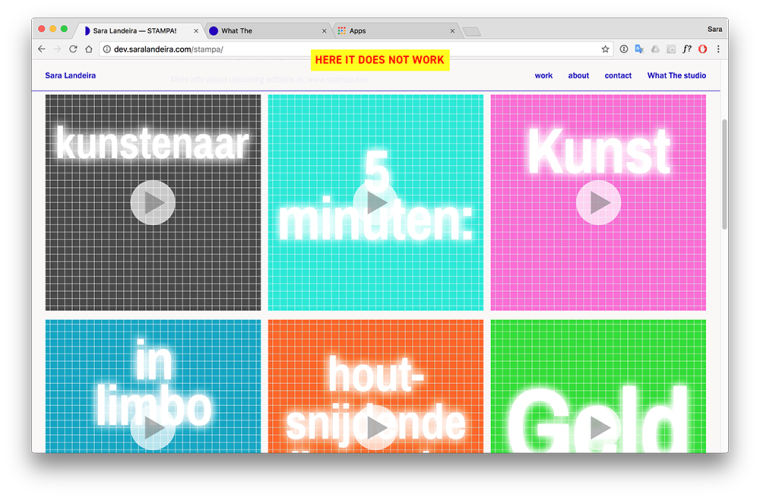Open Chrome's three-dot menu
Image resolution: width=760 pixels, height=498 pixels.
718,49
